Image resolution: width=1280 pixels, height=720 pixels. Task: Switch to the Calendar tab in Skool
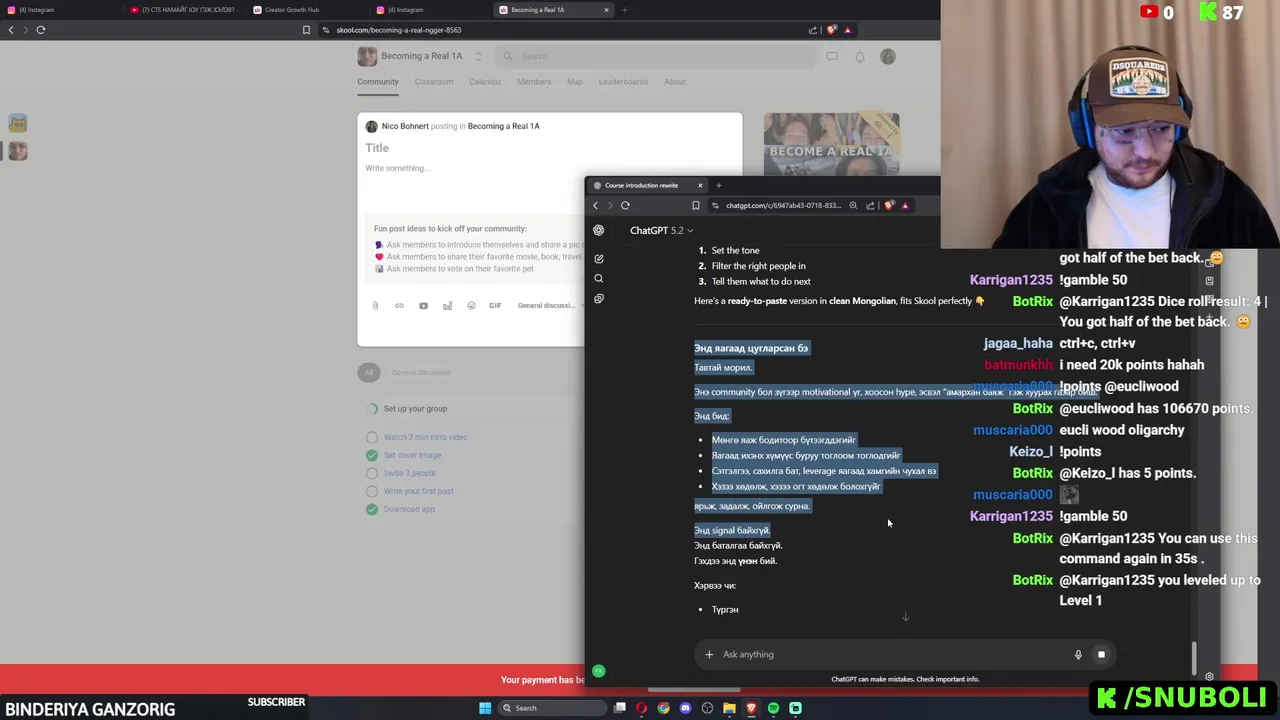click(485, 82)
